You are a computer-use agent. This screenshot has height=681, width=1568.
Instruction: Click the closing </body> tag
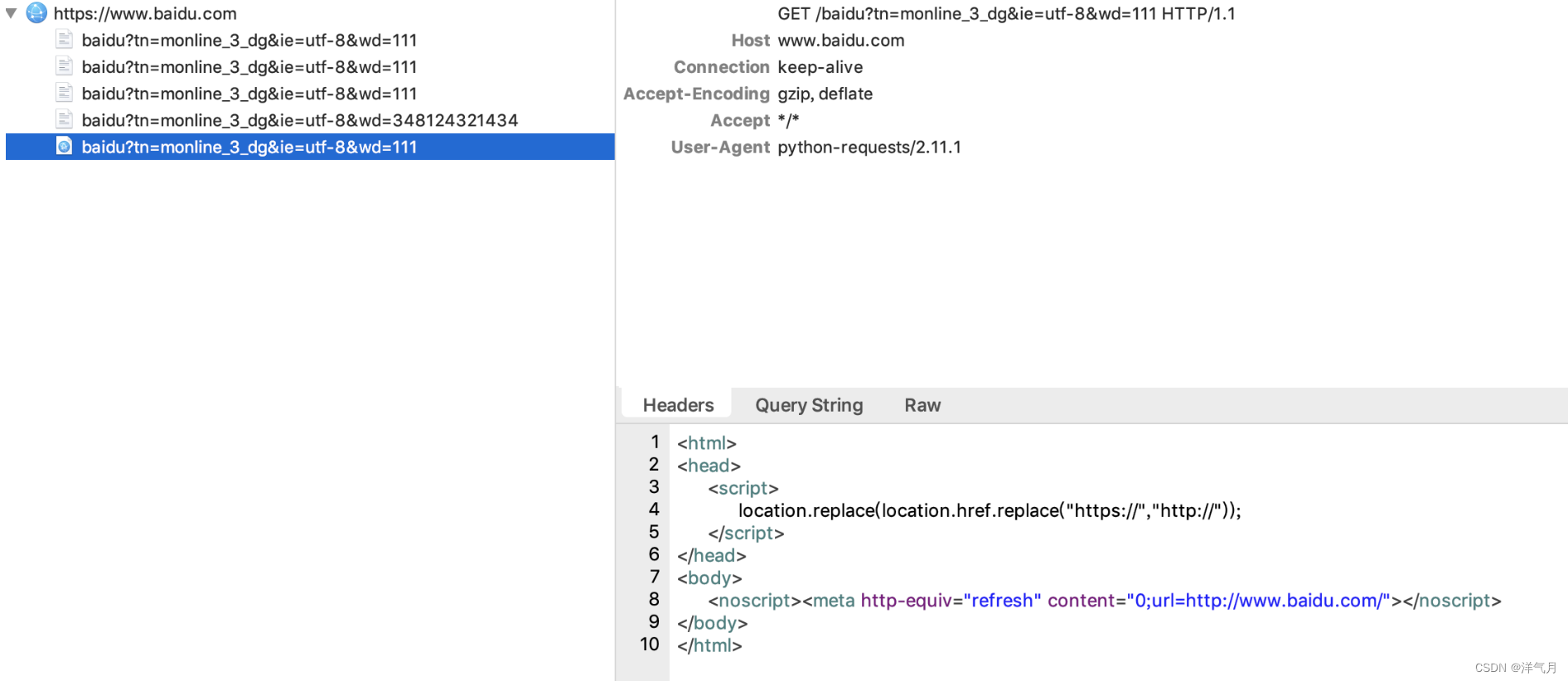coord(713,622)
